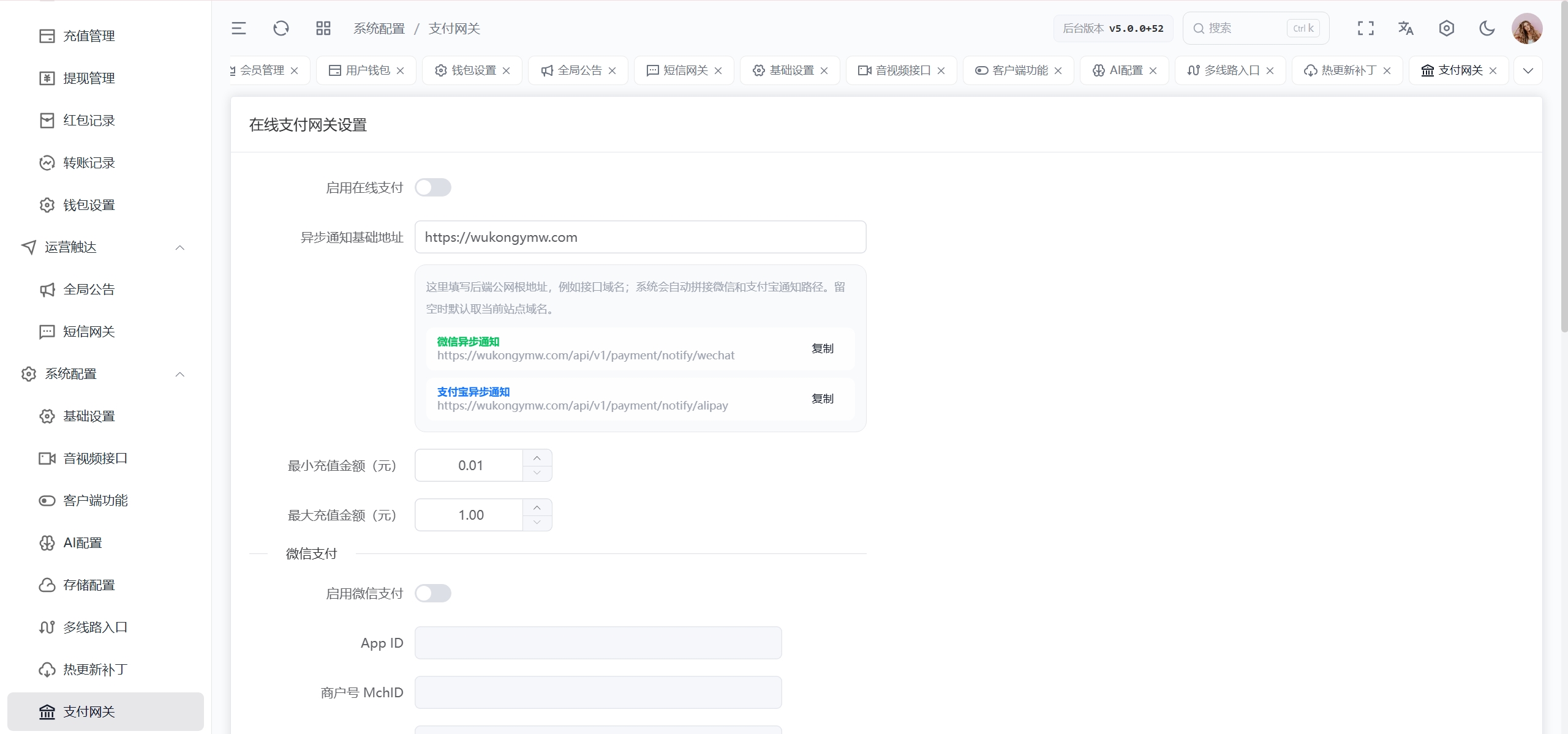This screenshot has height=734, width=1568.
Task: Close the AI配置 tab
Action: (1153, 70)
